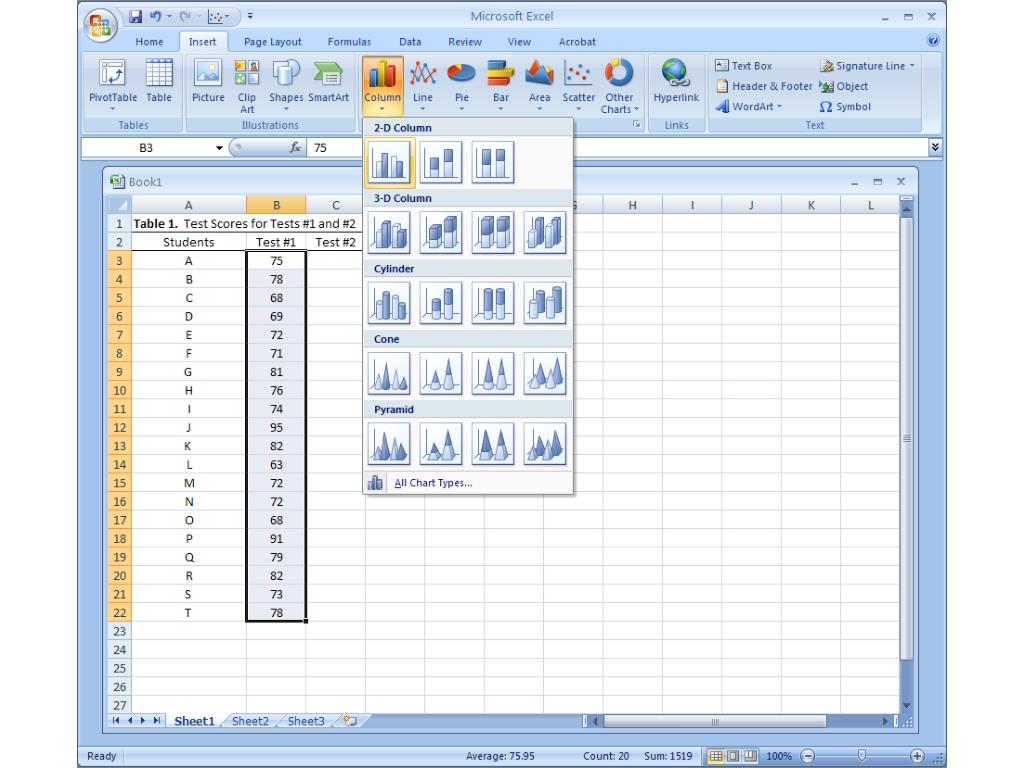Open the Pie chart dropdown
This screenshot has height=768, width=1024.
462,84
